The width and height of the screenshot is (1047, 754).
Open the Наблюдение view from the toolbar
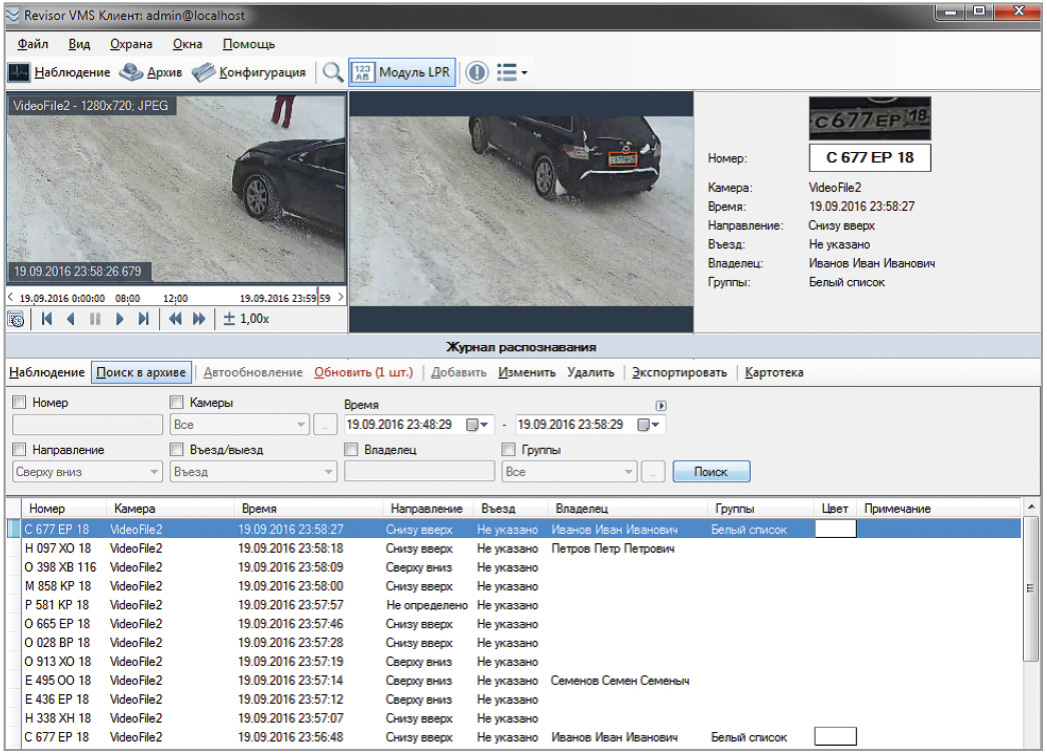(59, 72)
